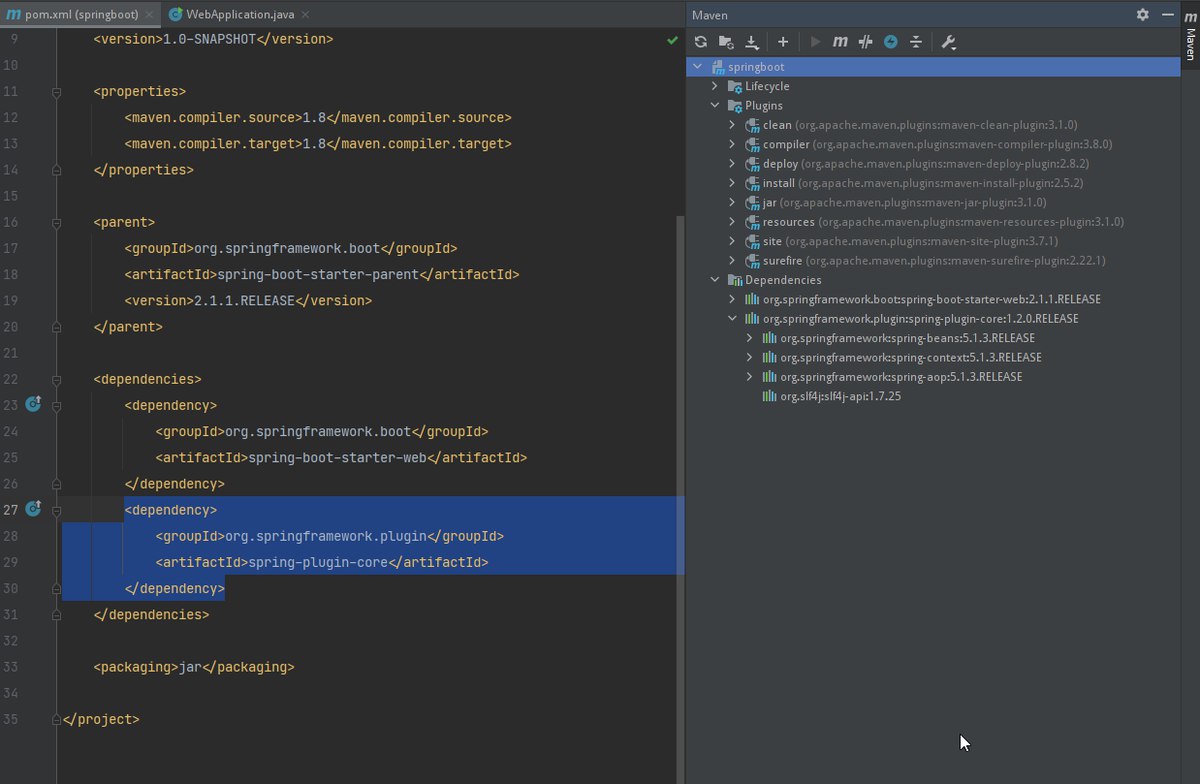Select spring-beans:5.1.3.RELEASE dependency
The height and width of the screenshot is (784, 1200).
pyautogui.click(x=907, y=338)
